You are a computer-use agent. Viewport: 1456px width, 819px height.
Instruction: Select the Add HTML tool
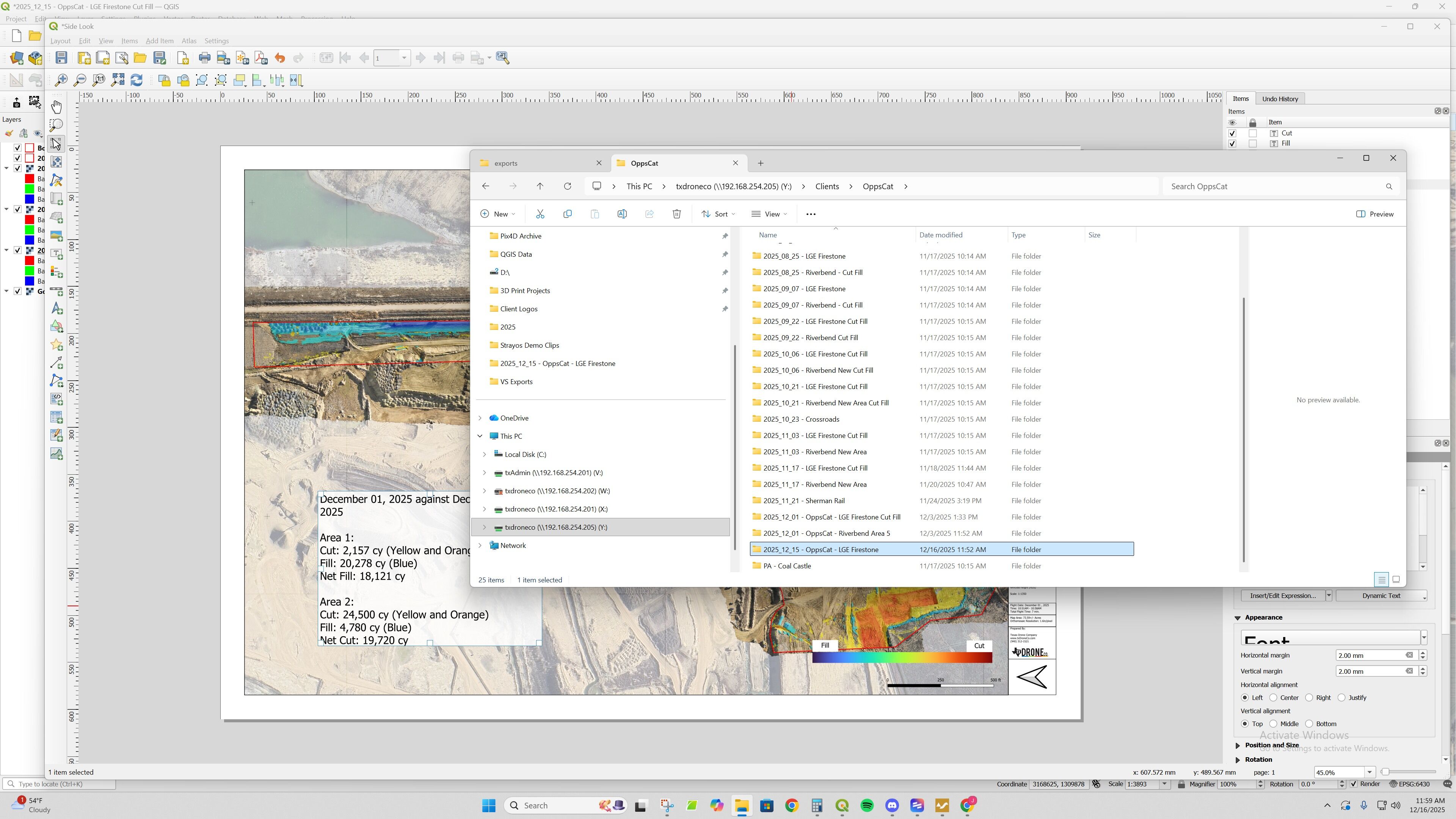[56, 399]
